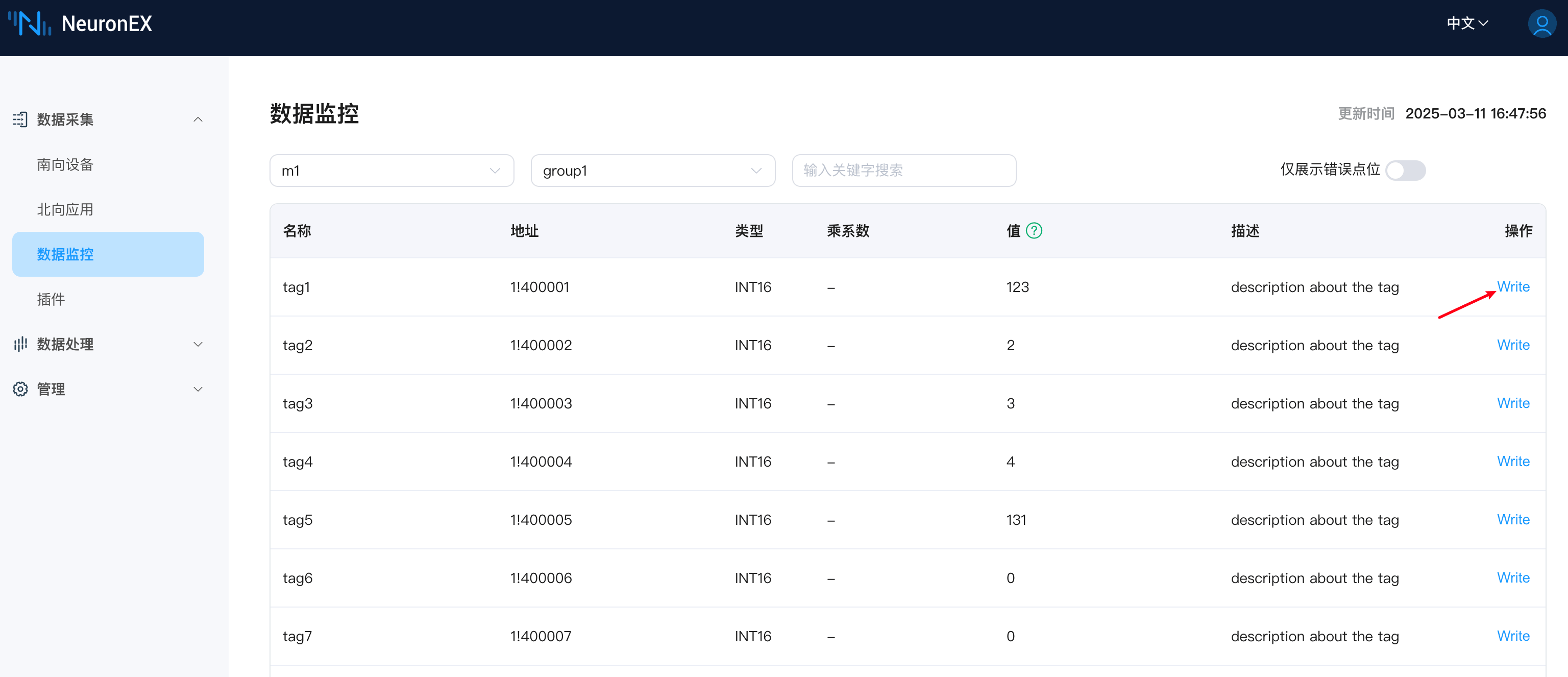The width and height of the screenshot is (1568, 677).
Task: Click Write link for tag1
Action: coord(1513,287)
